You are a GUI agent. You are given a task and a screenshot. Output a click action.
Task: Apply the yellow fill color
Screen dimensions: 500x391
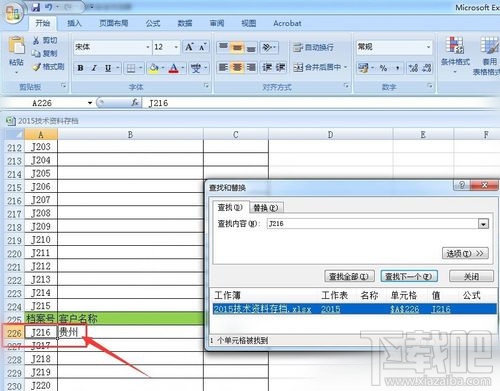(154, 68)
